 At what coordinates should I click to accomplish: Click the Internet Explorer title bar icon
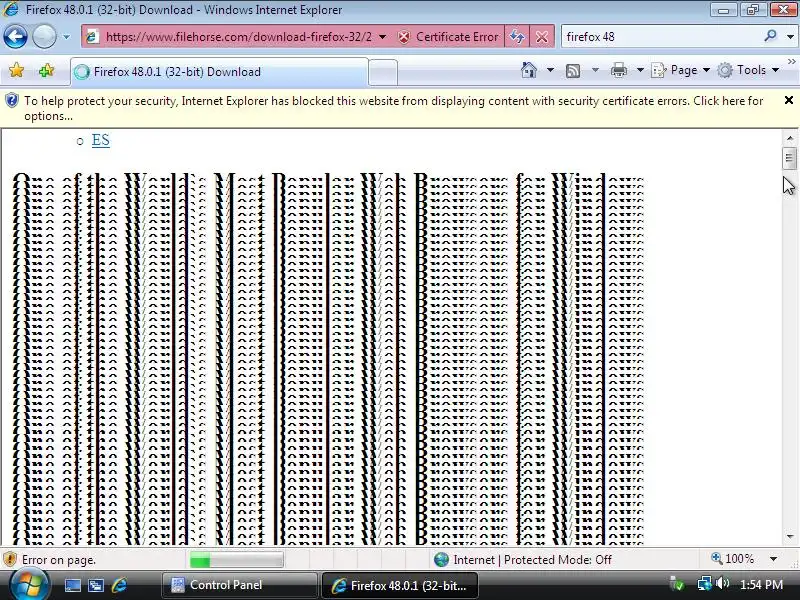pyautogui.click(x=10, y=9)
